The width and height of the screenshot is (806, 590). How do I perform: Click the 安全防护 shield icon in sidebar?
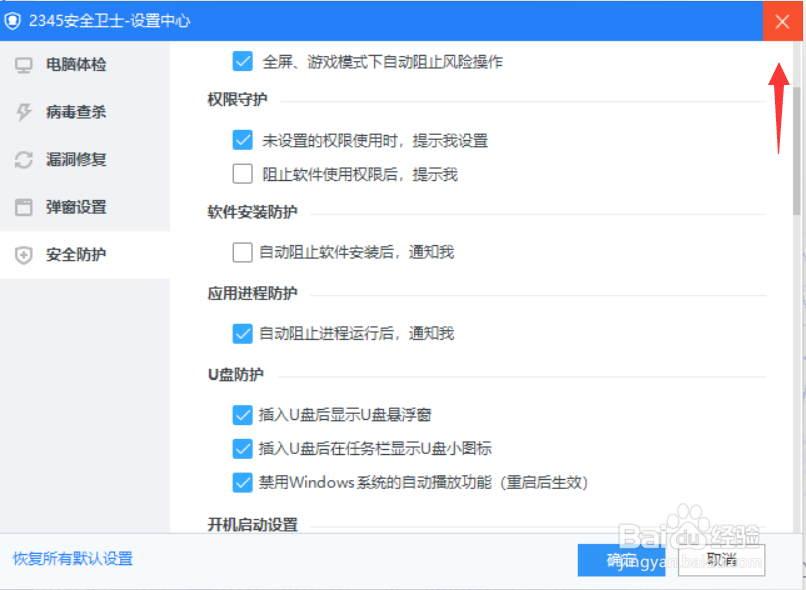coord(22,255)
